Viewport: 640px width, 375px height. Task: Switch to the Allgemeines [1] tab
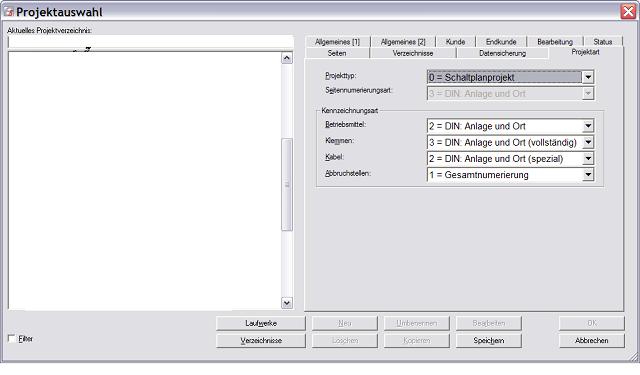[338, 42]
